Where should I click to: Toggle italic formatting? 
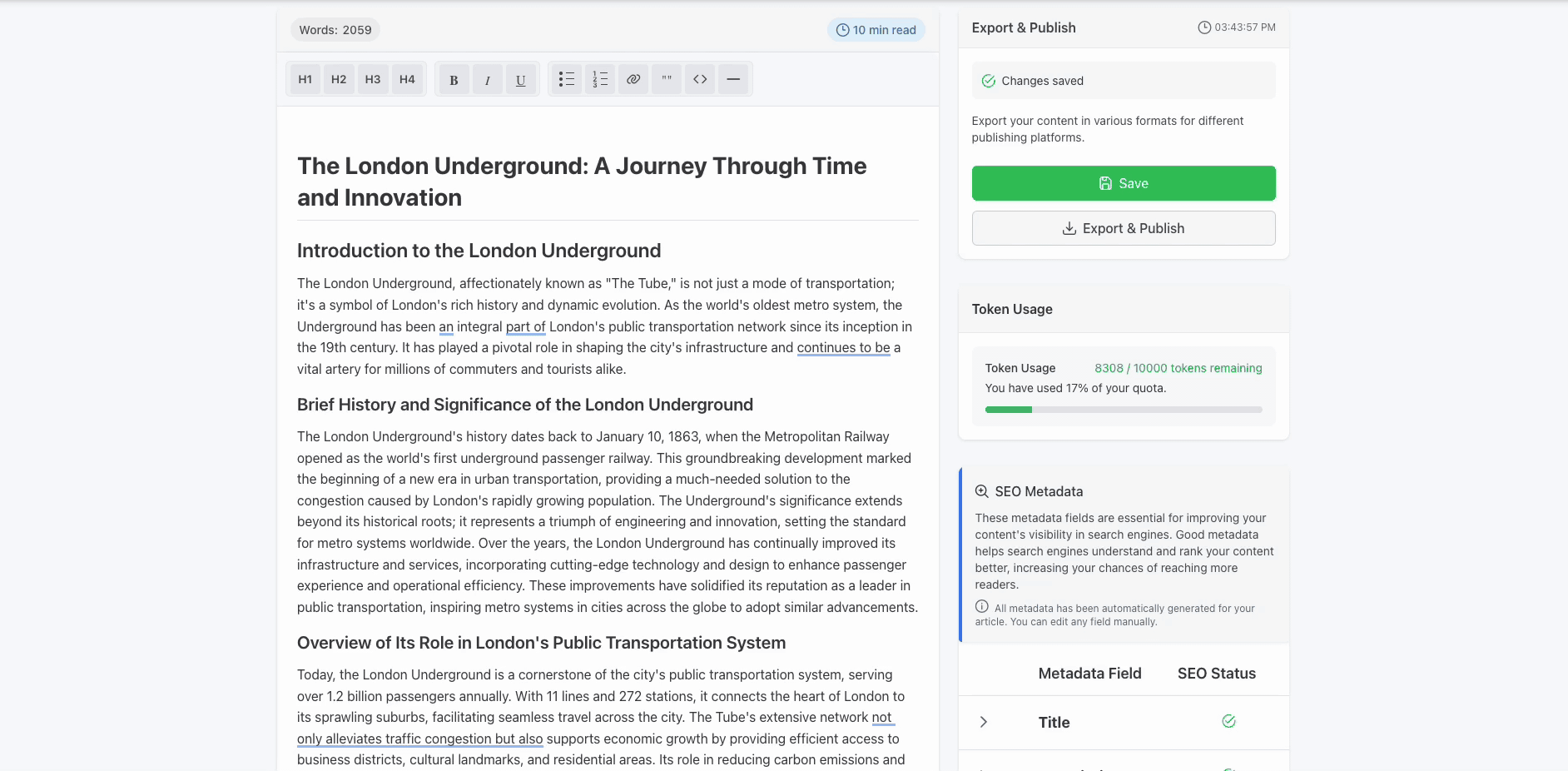[x=487, y=80]
